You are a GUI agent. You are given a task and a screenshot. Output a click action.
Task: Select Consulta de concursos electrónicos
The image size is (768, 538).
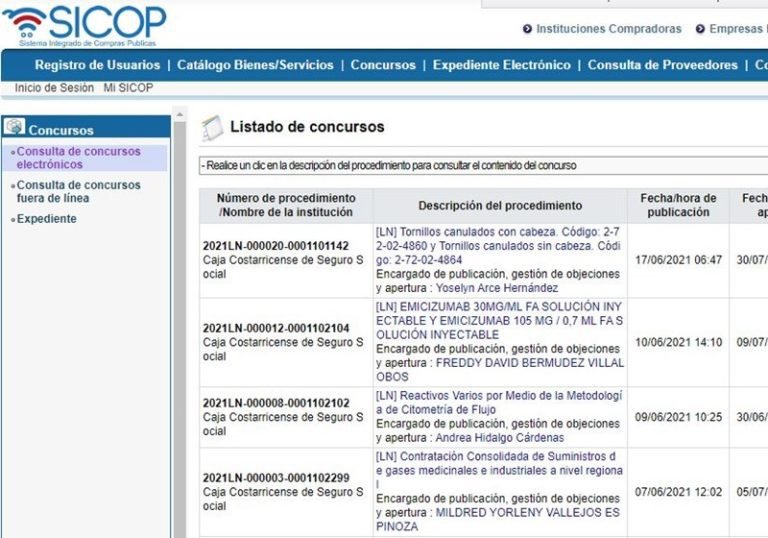pos(78,158)
